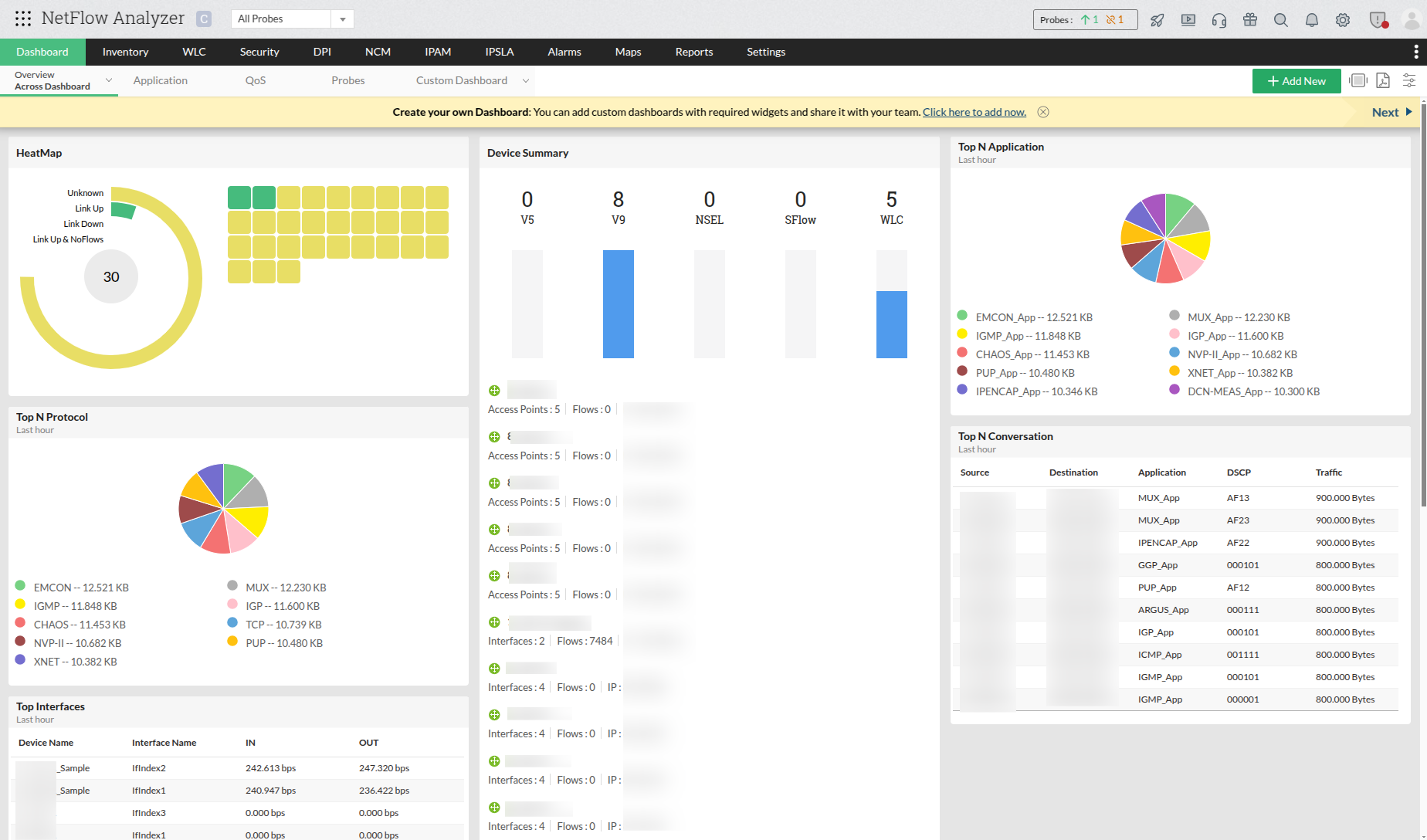Click the vertical three-dot menu icon

pyautogui.click(x=1415, y=52)
